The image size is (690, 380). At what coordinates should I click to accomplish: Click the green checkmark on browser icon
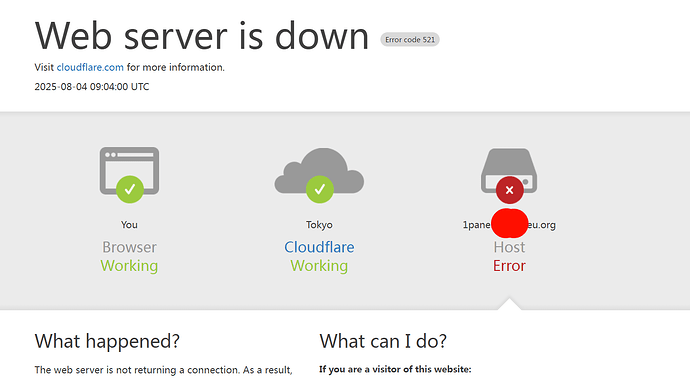(130, 190)
